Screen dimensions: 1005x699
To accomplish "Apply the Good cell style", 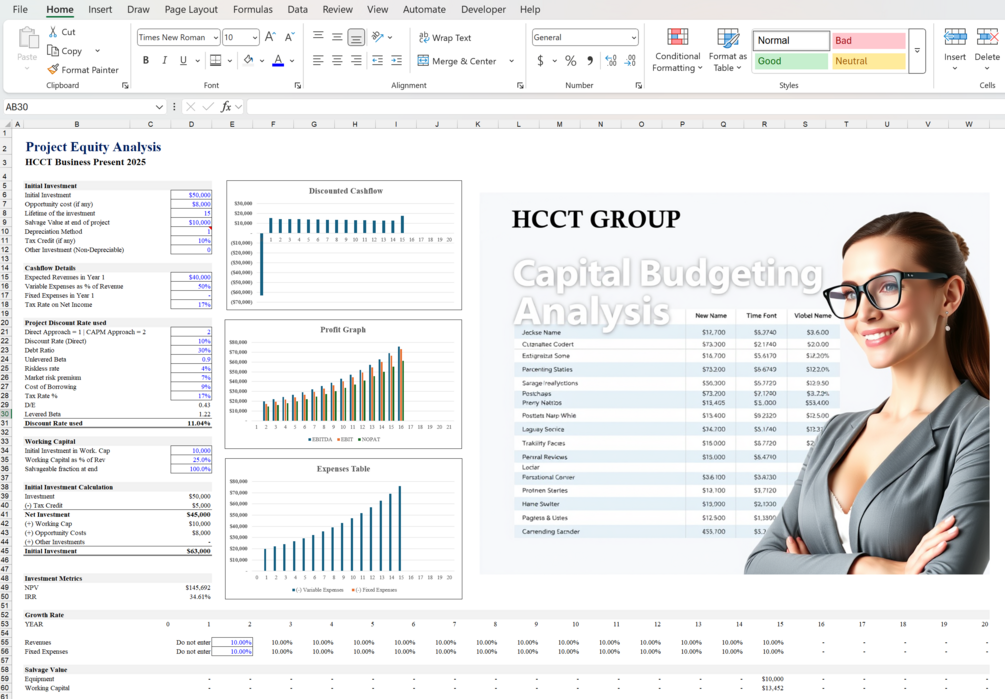I will [791, 61].
